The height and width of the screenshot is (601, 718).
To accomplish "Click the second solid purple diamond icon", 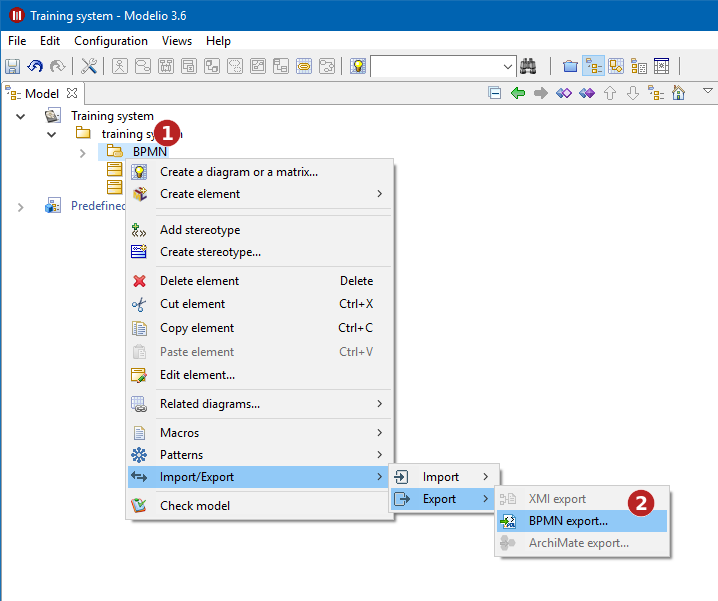I will click(587, 93).
